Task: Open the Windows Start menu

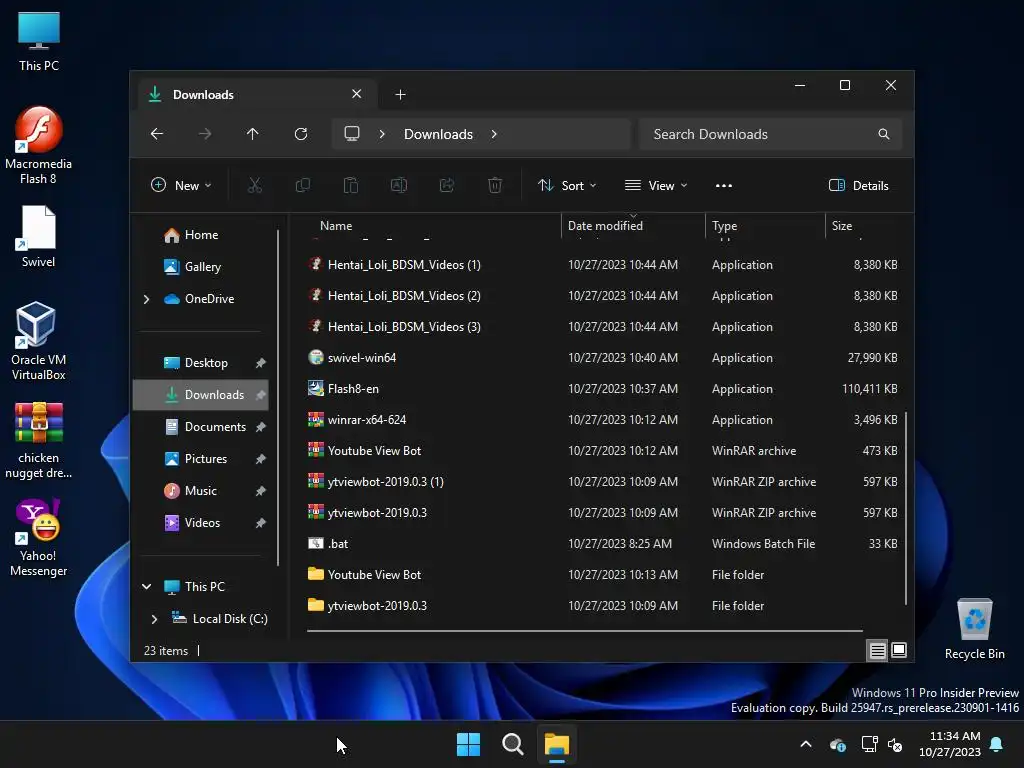Action: 468,744
